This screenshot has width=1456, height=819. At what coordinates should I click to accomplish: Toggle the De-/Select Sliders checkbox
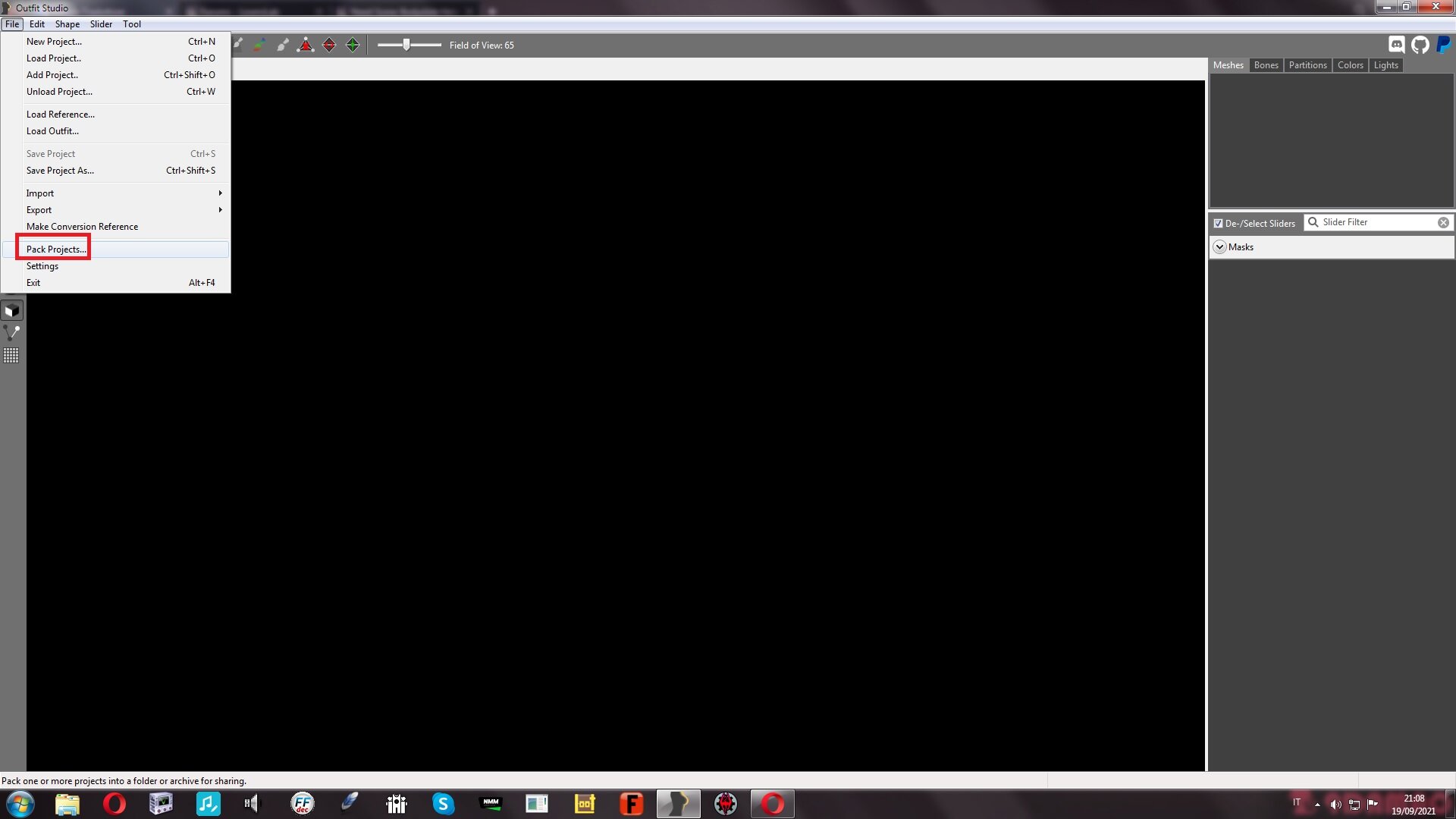pyautogui.click(x=1218, y=224)
